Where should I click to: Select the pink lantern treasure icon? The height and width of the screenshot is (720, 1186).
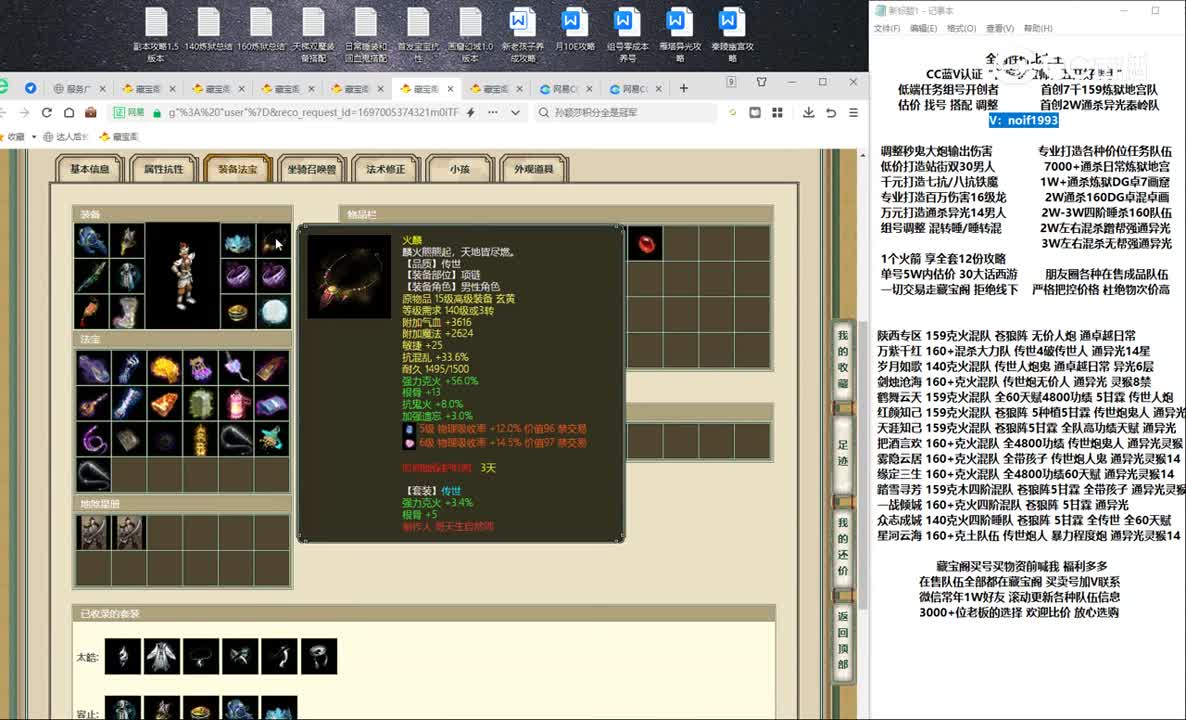click(x=237, y=404)
